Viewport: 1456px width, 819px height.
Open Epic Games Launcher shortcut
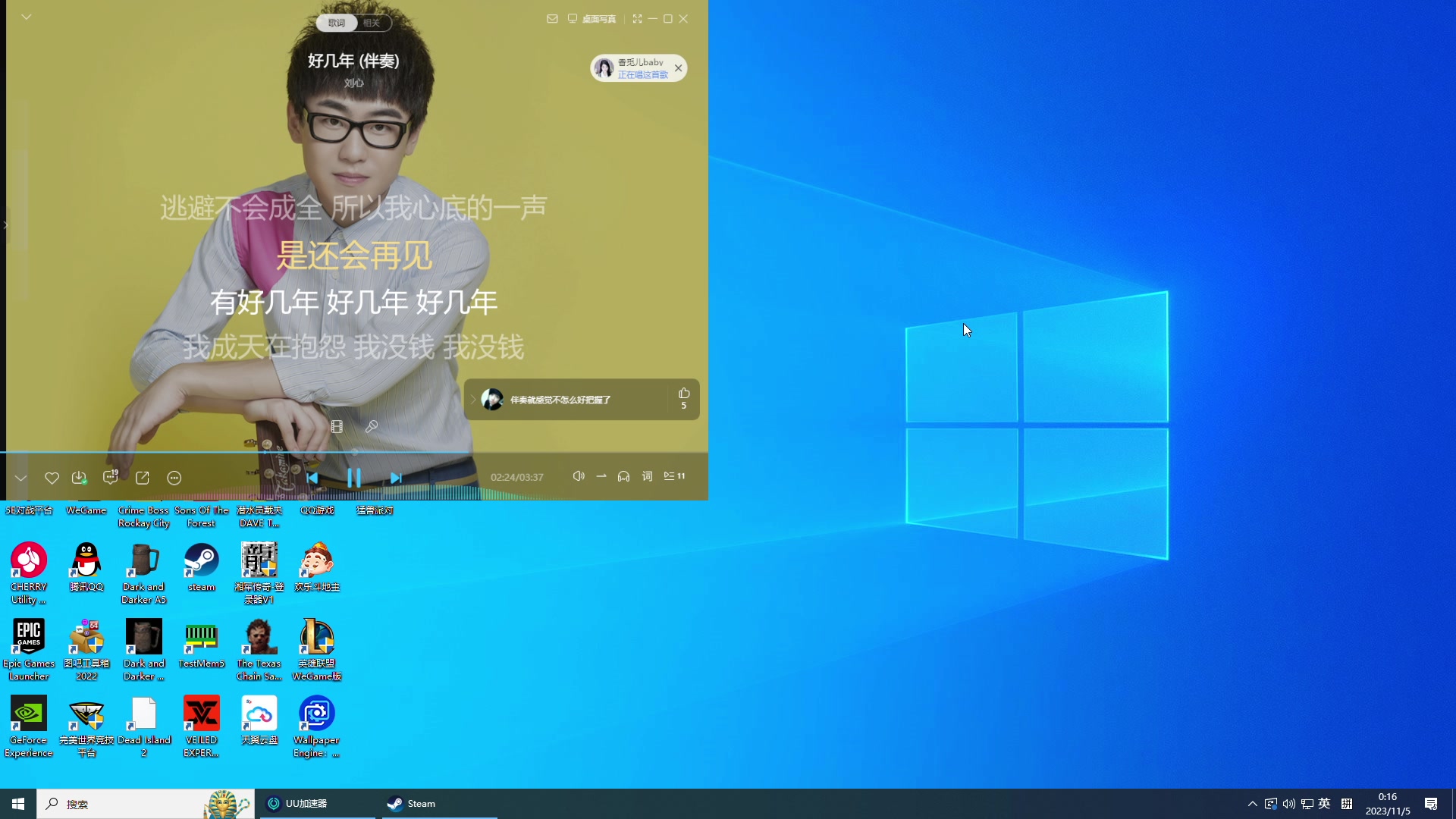coord(29,650)
